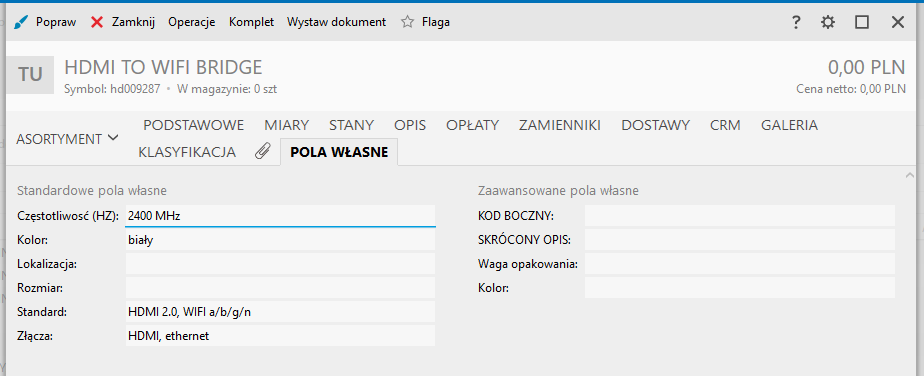Image resolution: width=924 pixels, height=376 pixels.
Task: Switch to the KLASYFIKACJA tab
Action: coord(187,152)
